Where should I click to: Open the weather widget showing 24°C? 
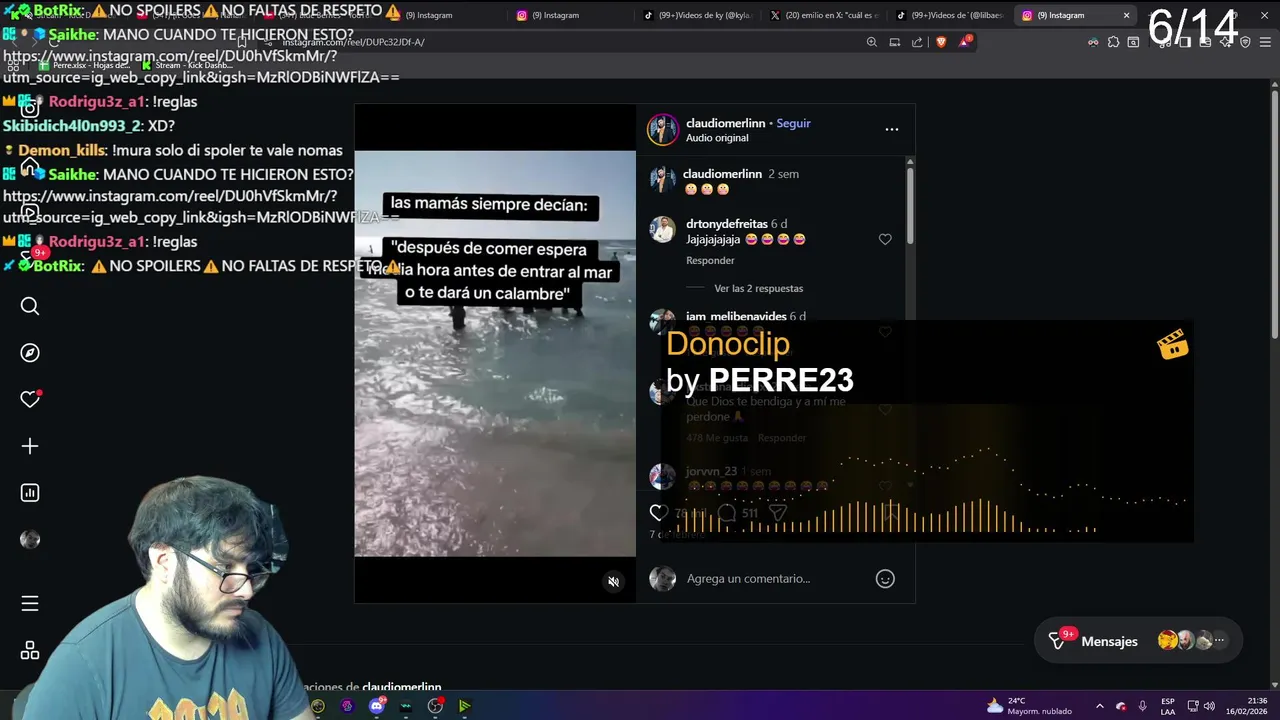[x=1029, y=706]
